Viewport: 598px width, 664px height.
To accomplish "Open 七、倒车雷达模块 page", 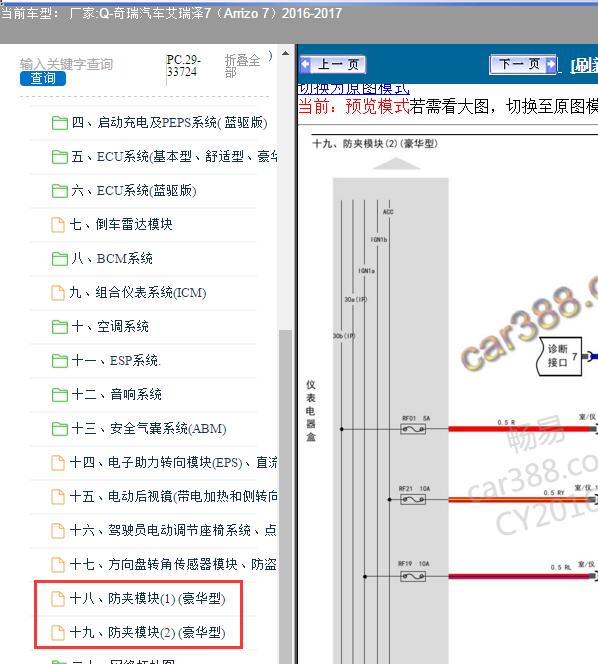I will click(121, 224).
